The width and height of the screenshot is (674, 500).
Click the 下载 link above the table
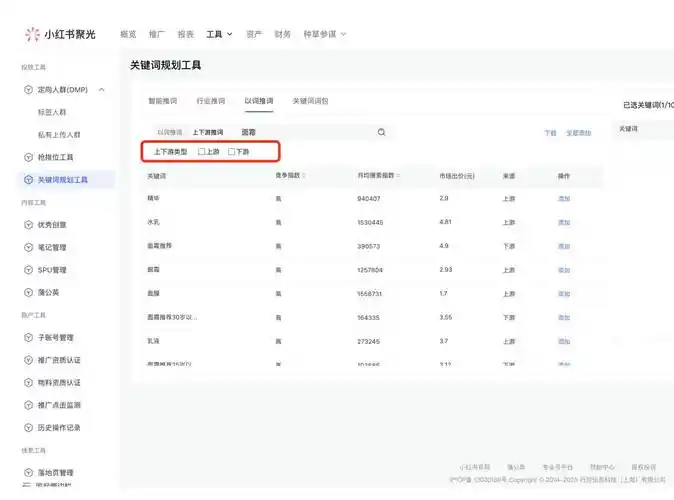[x=550, y=133]
